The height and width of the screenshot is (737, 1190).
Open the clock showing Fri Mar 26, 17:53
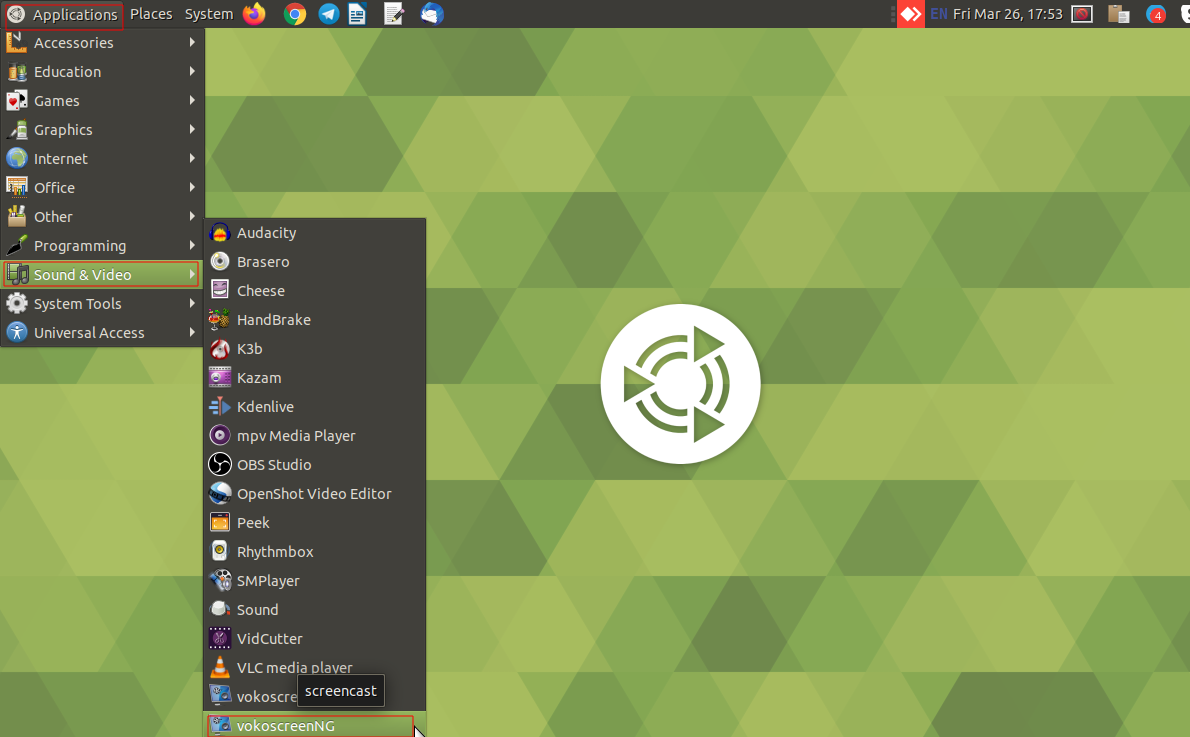coord(1008,14)
